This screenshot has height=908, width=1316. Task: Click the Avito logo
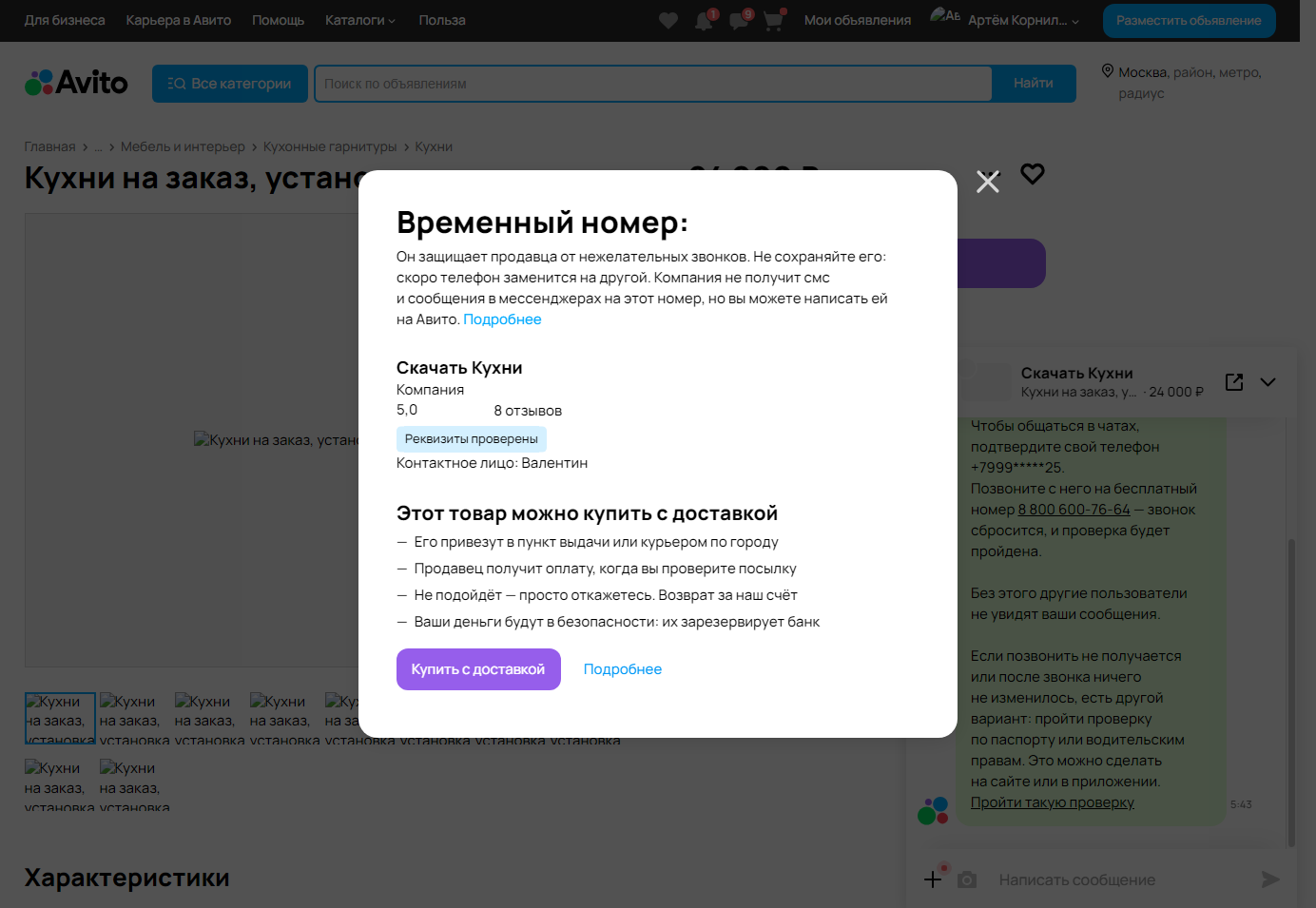(76, 84)
